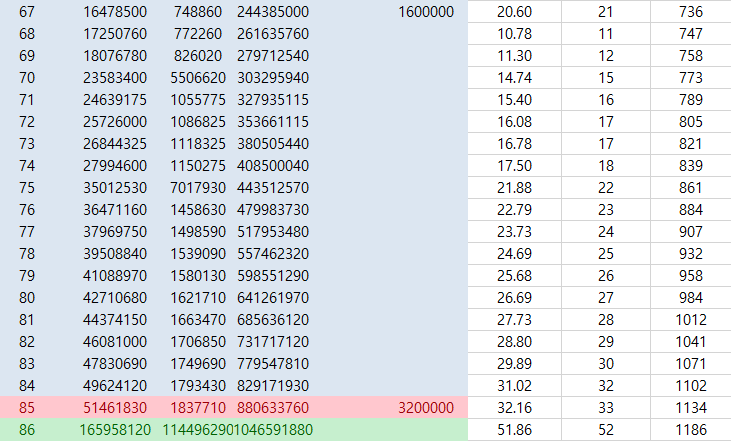
Task: Click the cell with value 3200000
Action: tap(425, 408)
